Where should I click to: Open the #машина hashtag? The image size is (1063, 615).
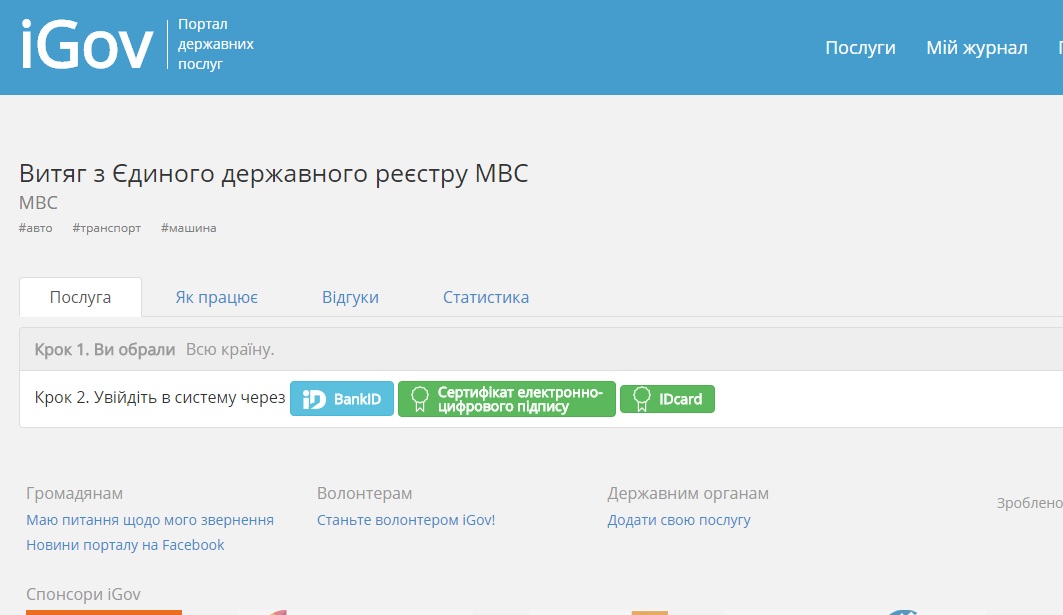click(x=188, y=228)
